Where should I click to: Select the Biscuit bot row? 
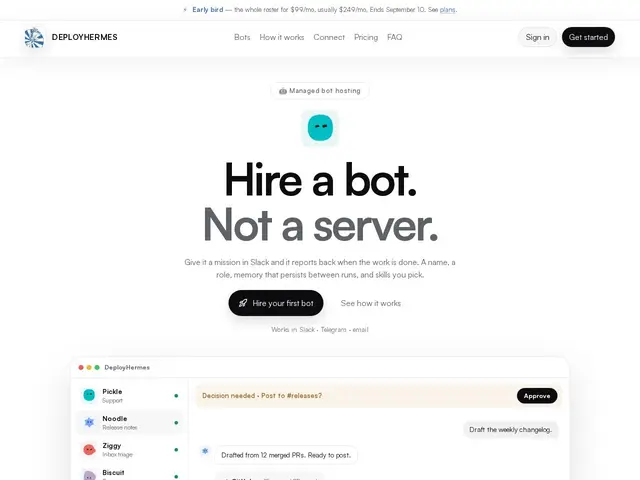[x=130, y=473]
